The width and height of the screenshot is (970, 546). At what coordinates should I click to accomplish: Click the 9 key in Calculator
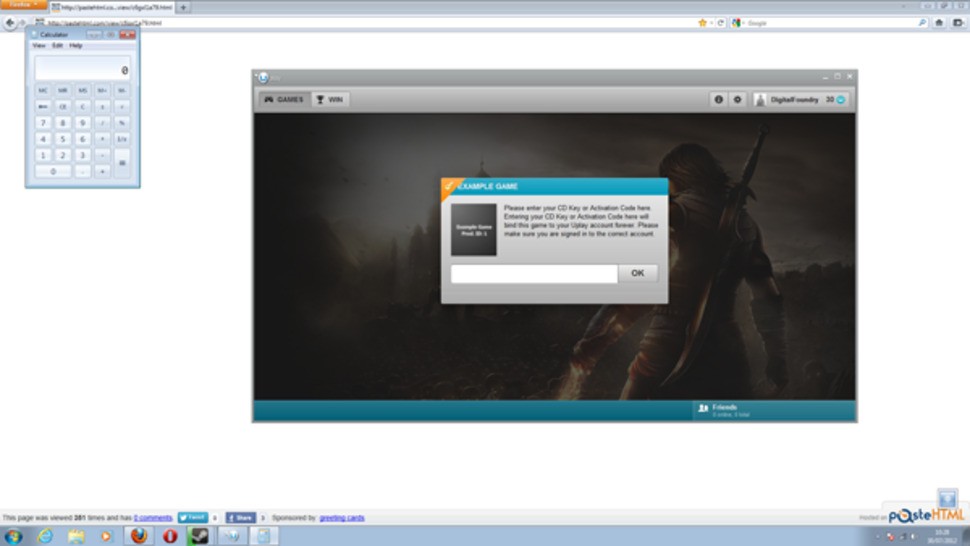[x=82, y=122]
